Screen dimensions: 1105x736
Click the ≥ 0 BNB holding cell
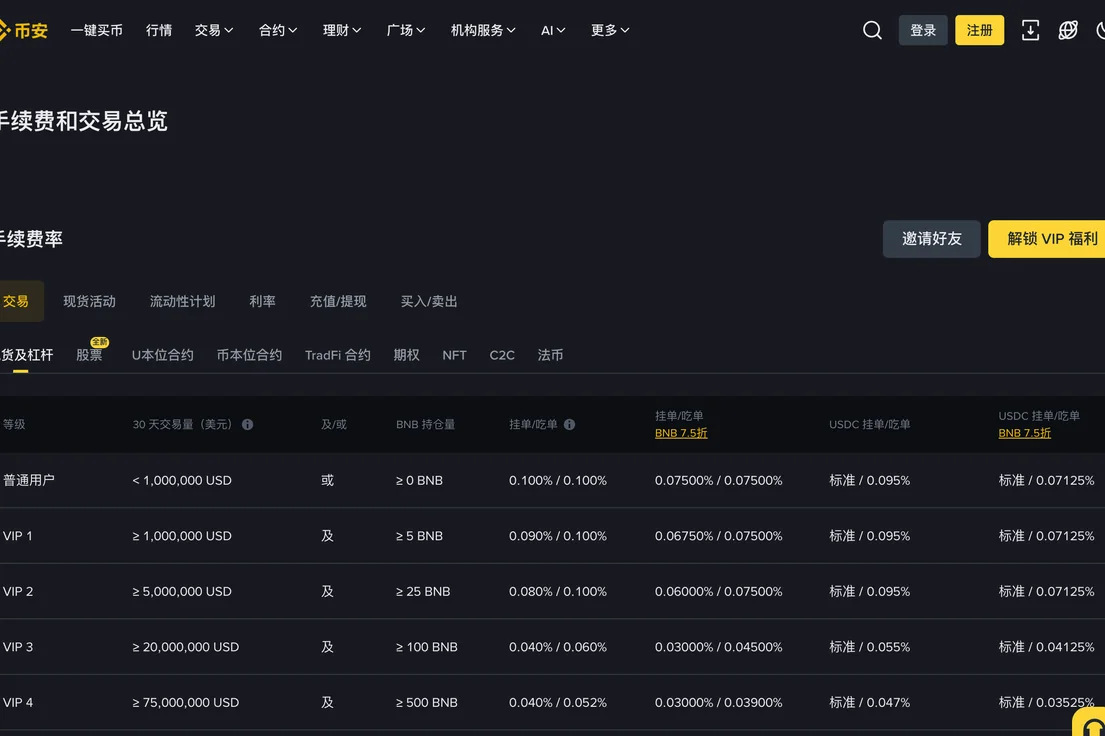(419, 481)
